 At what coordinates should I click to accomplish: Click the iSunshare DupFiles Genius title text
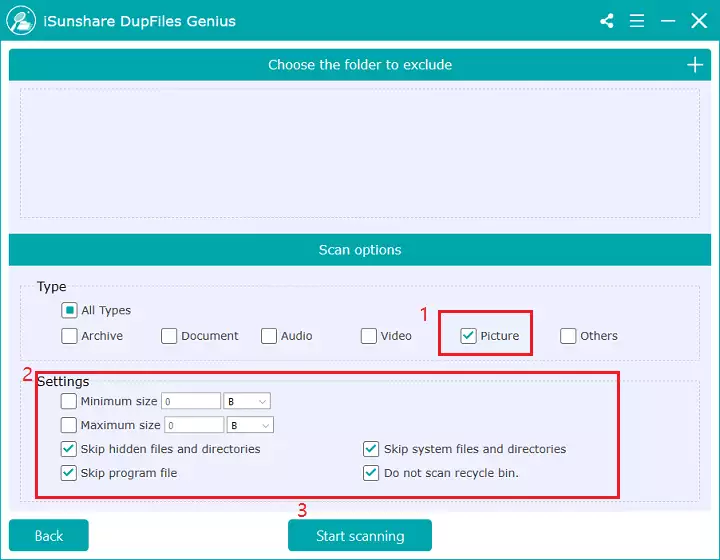(x=140, y=21)
